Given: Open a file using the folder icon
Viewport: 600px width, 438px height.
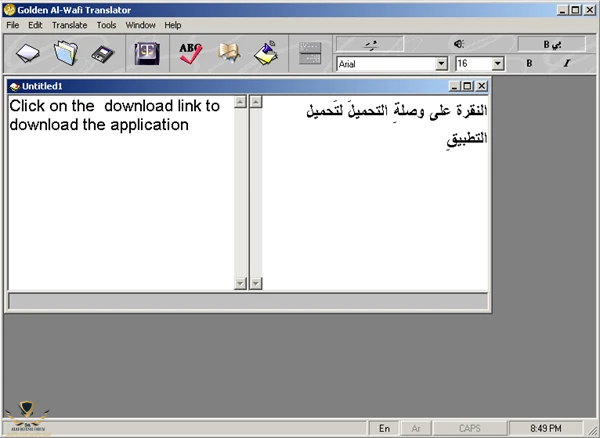Looking at the screenshot, I should tap(65, 53).
